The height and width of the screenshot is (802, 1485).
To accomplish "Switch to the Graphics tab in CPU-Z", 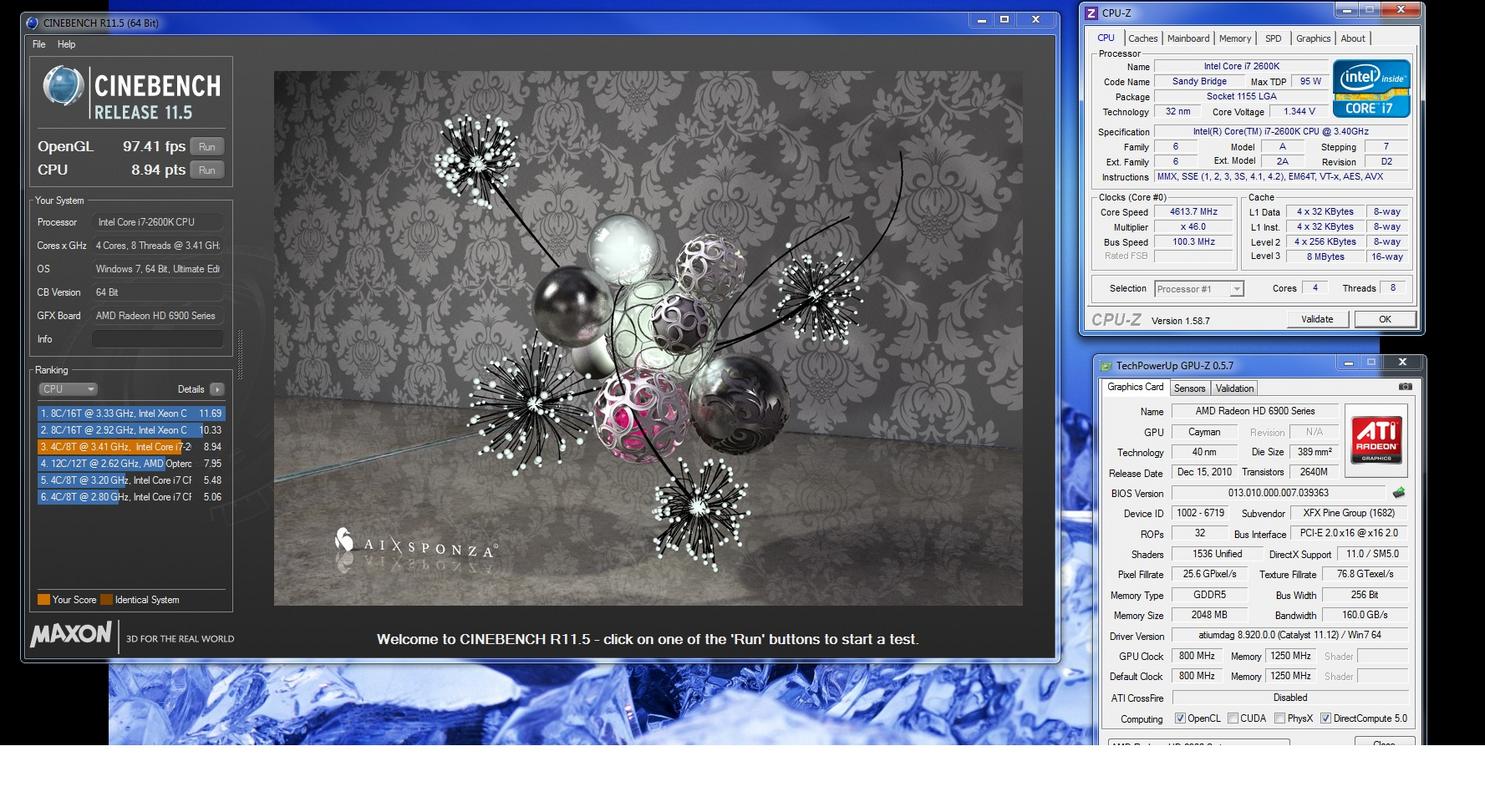I will pos(1313,38).
